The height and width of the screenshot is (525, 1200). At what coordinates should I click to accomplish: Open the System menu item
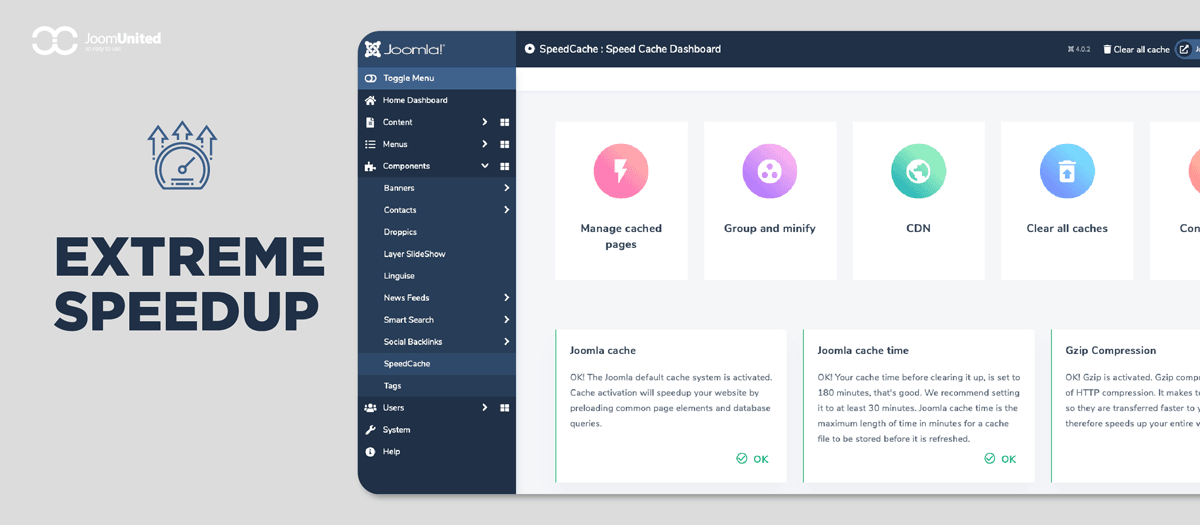click(x=396, y=430)
